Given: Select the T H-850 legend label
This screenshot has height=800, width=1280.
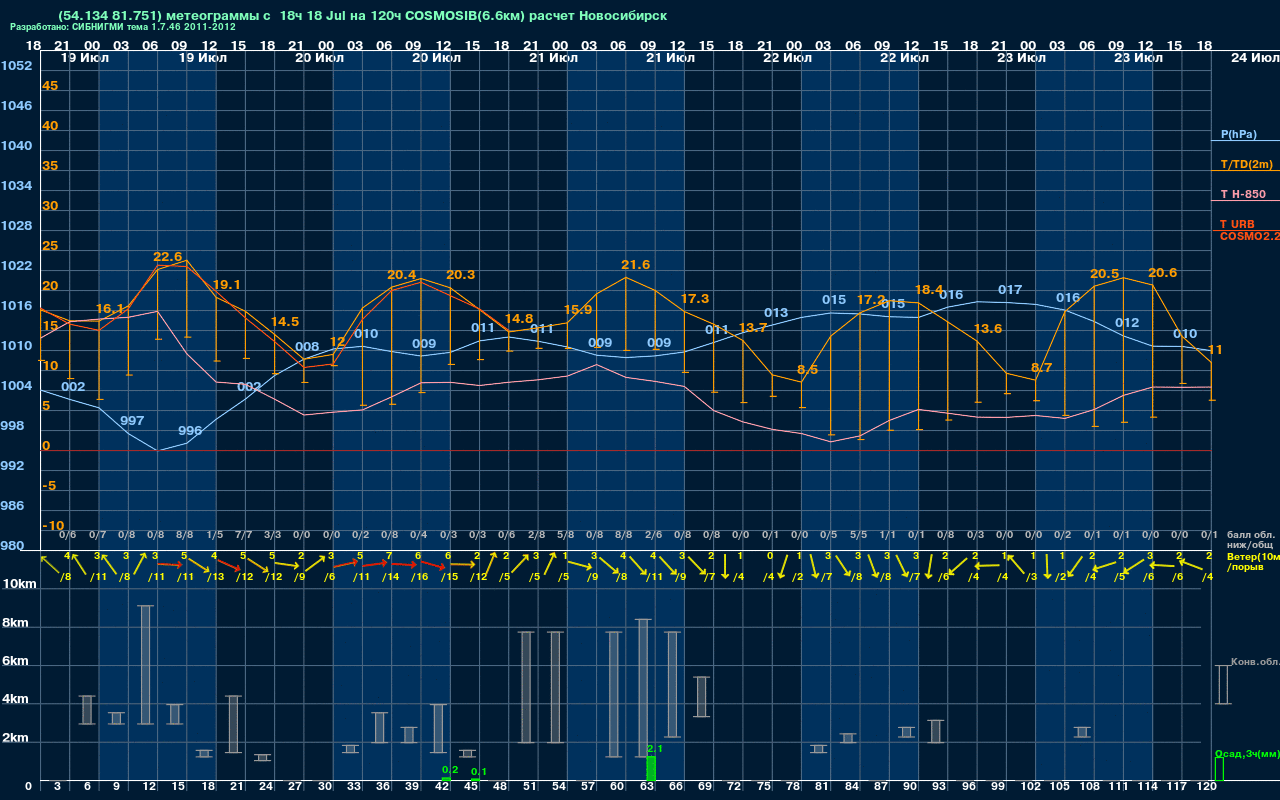Looking at the screenshot, I should [x=1242, y=194].
